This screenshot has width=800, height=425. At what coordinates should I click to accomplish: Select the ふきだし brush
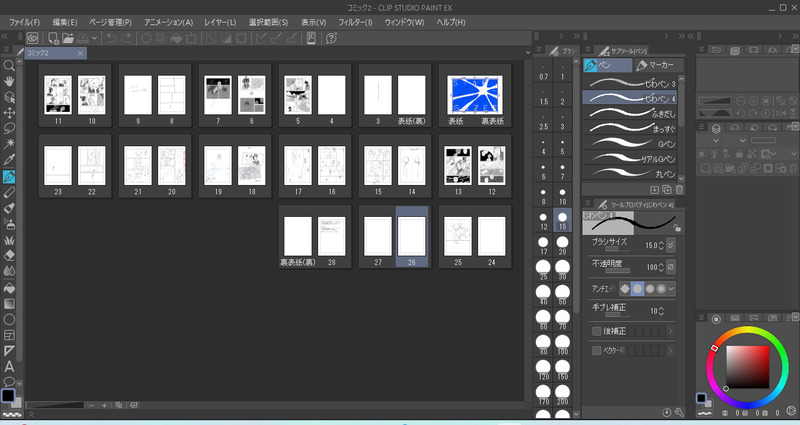[630, 113]
